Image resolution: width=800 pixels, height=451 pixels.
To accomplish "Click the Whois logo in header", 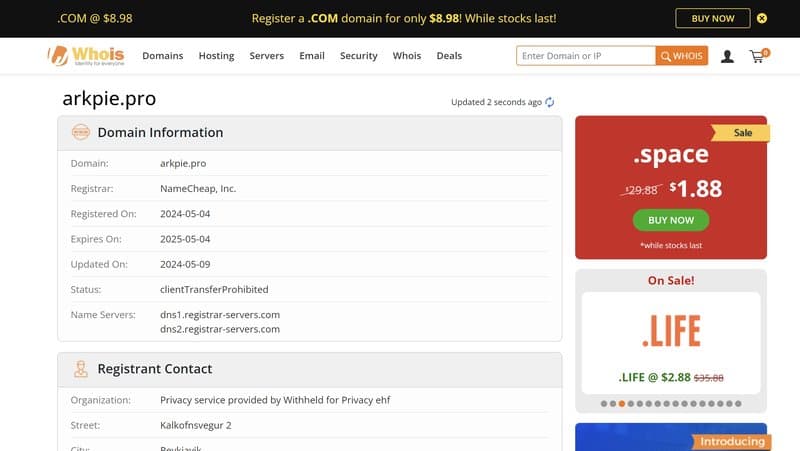I will (x=86, y=56).
